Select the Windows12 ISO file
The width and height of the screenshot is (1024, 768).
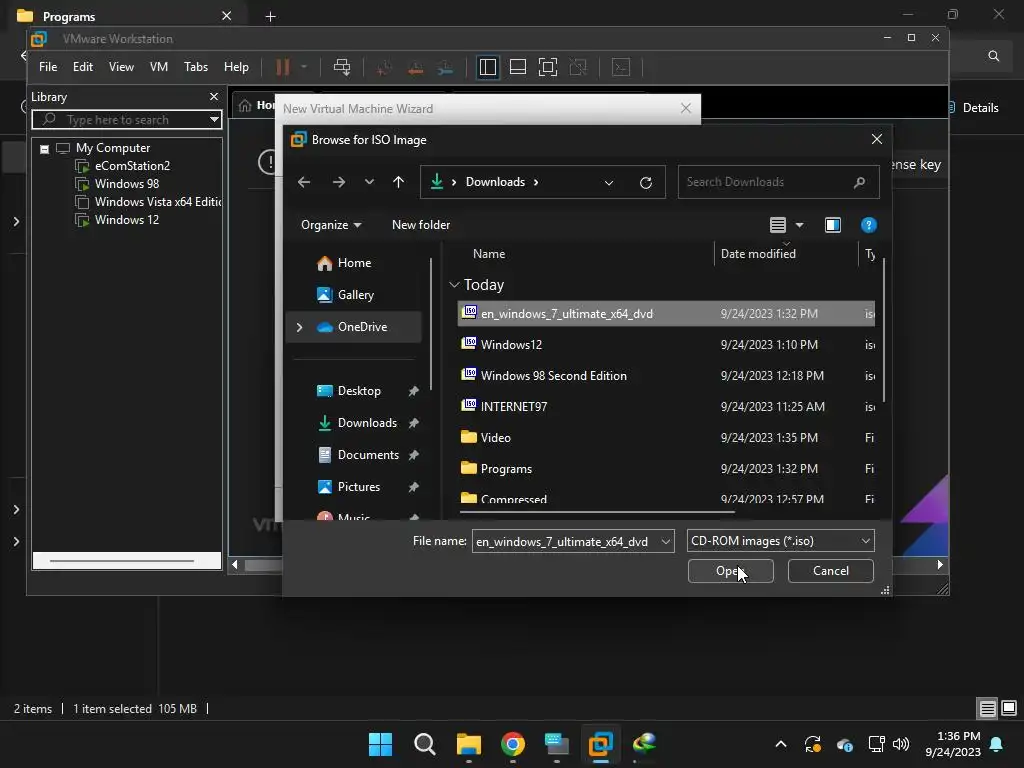point(666,345)
